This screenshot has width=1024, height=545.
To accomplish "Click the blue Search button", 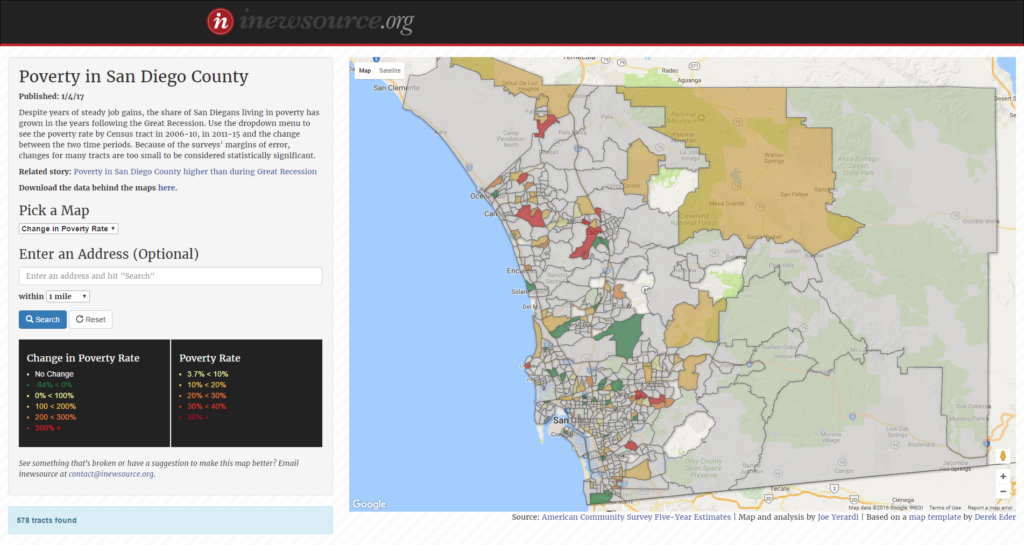I will click(x=42, y=319).
